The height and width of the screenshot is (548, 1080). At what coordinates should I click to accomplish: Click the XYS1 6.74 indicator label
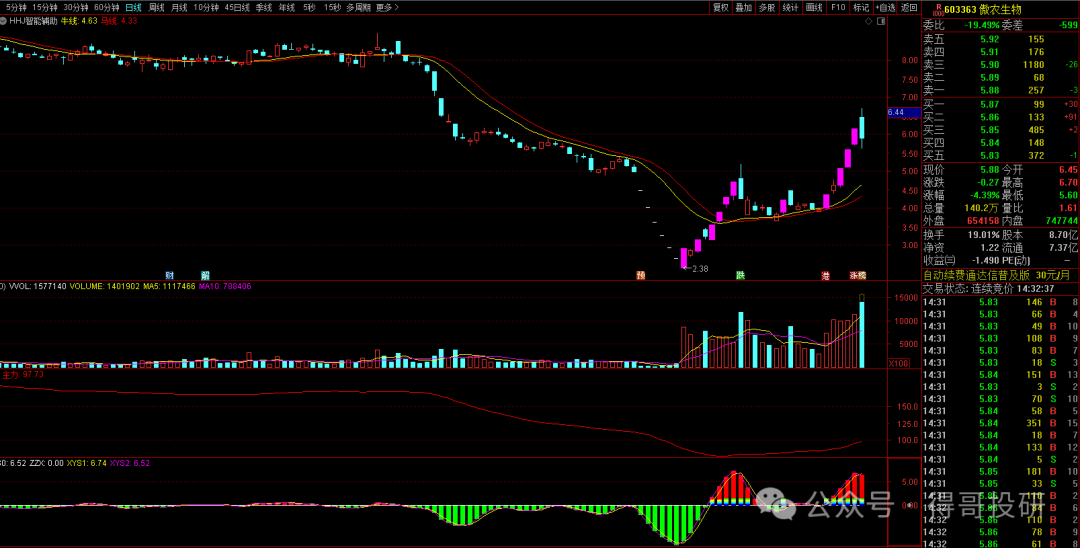[87, 463]
